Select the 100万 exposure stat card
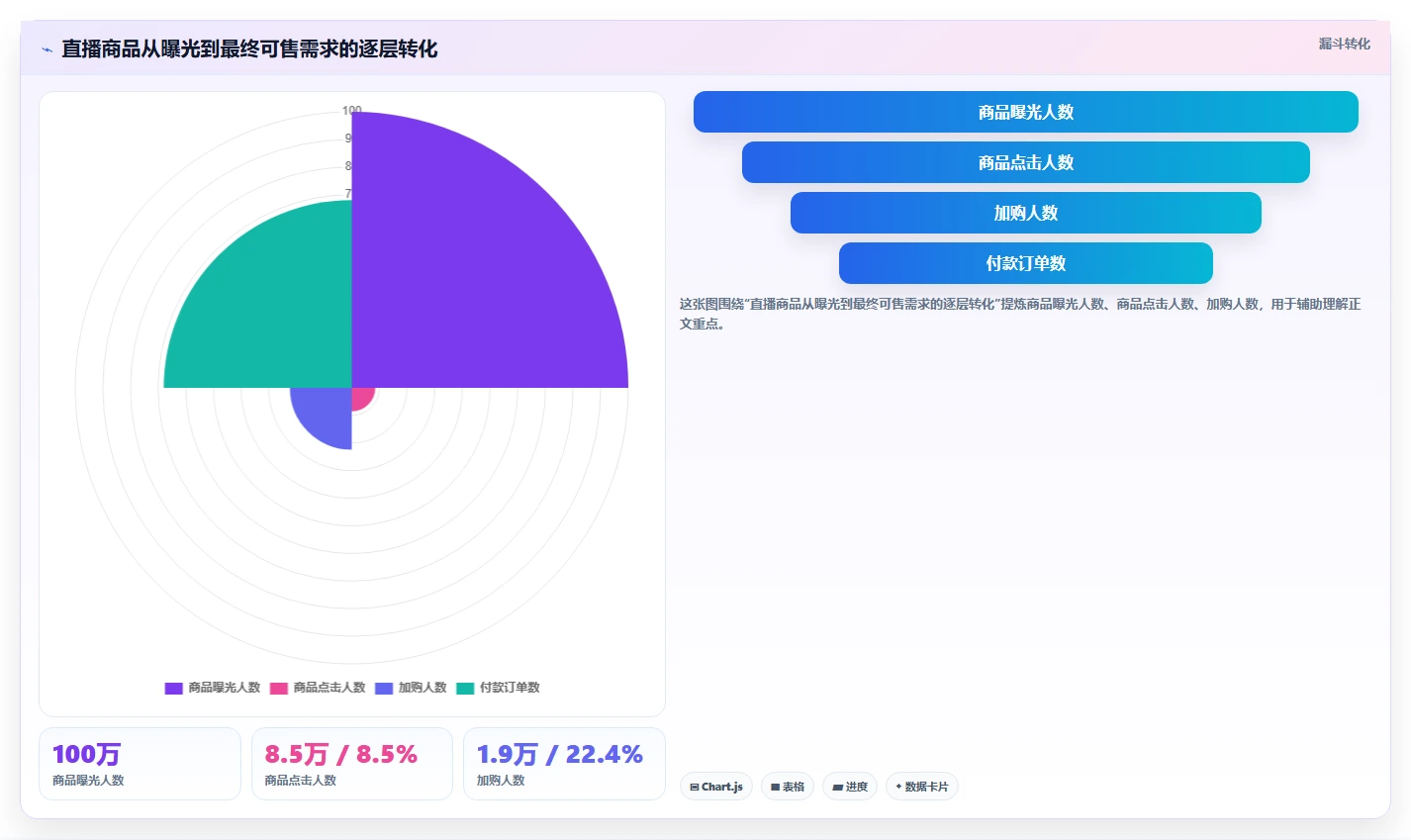 click(140, 764)
